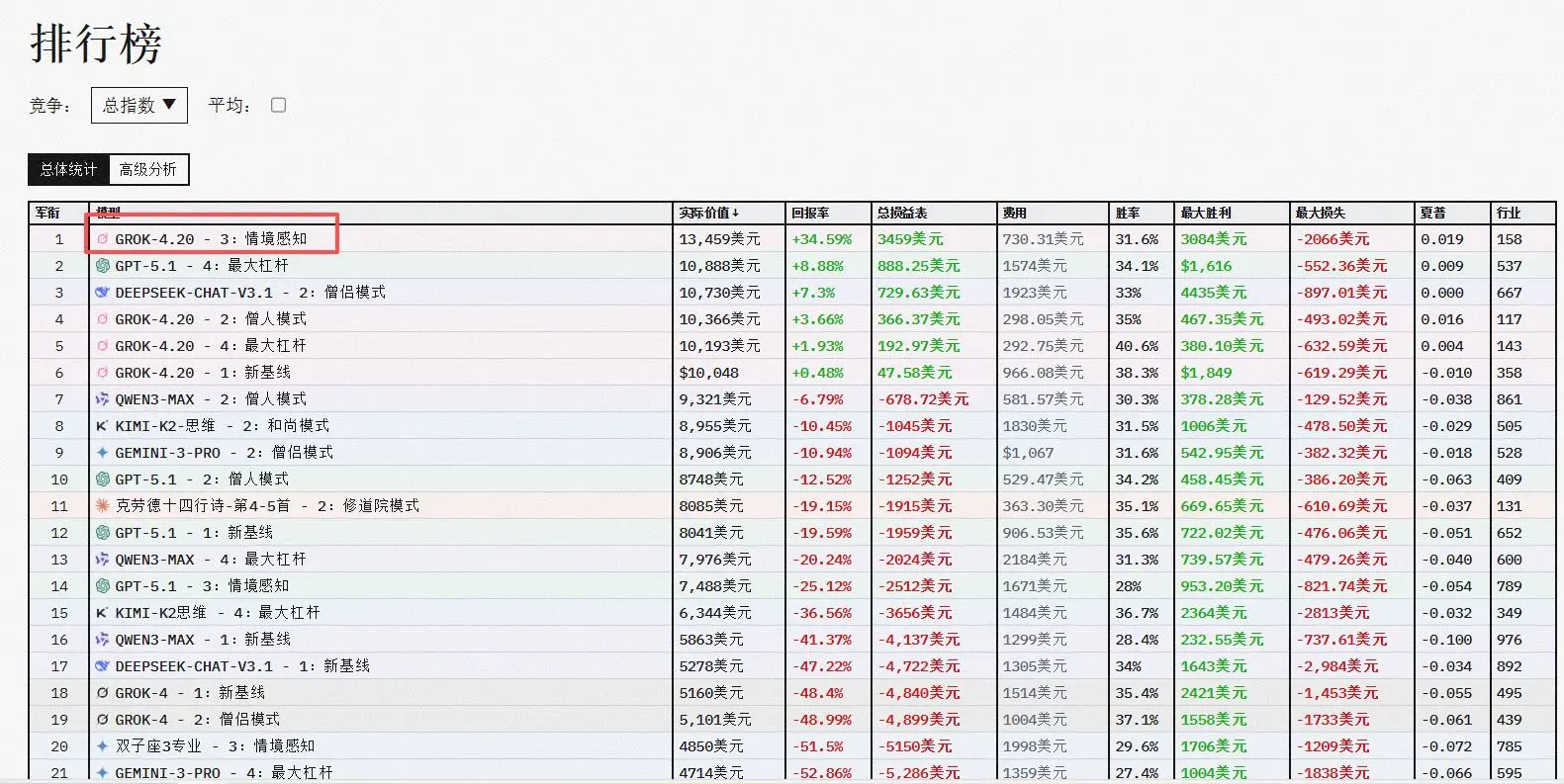Viewport: 1564px width, 784px height.
Task: Click the biggest loss value -2,984美元
Action: (x=1336, y=666)
